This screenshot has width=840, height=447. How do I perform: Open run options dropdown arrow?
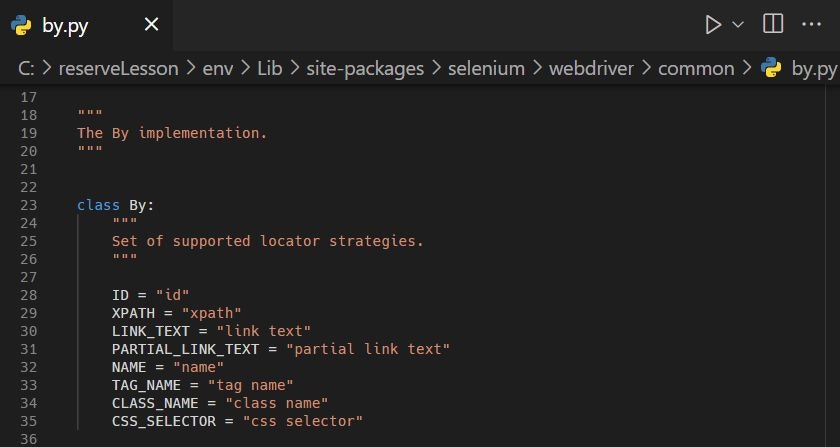(x=738, y=25)
